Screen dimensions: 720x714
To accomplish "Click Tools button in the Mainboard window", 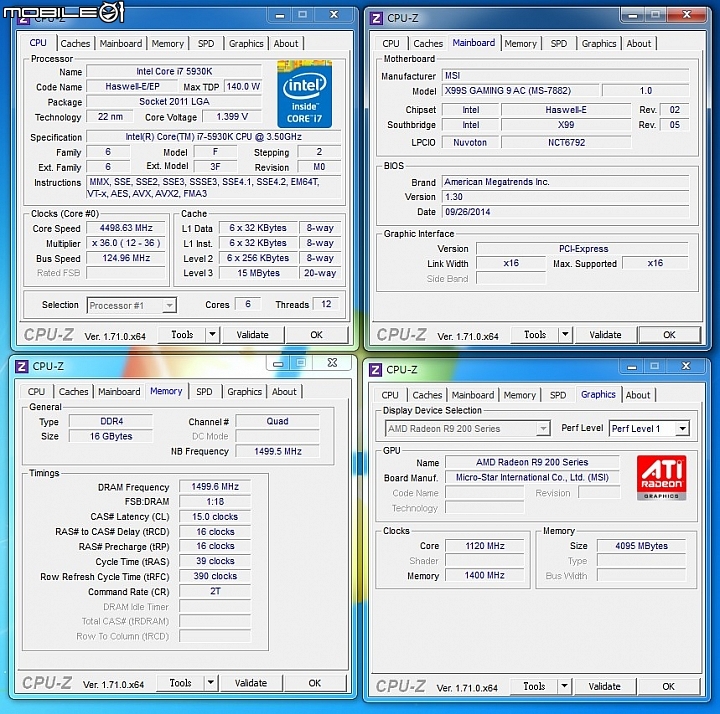I will pos(535,335).
